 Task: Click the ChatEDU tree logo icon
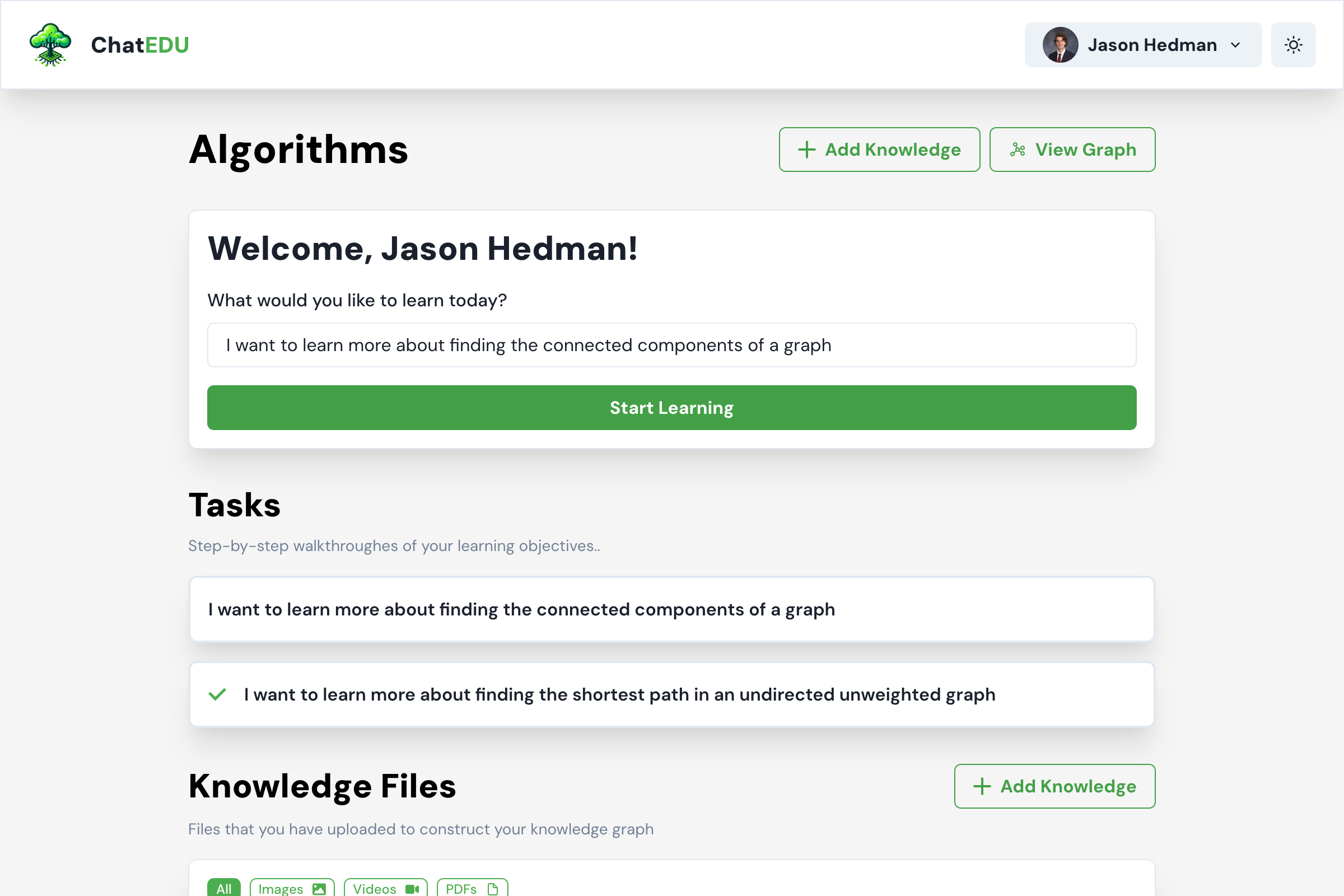pyautogui.click(x=50, y=45)
